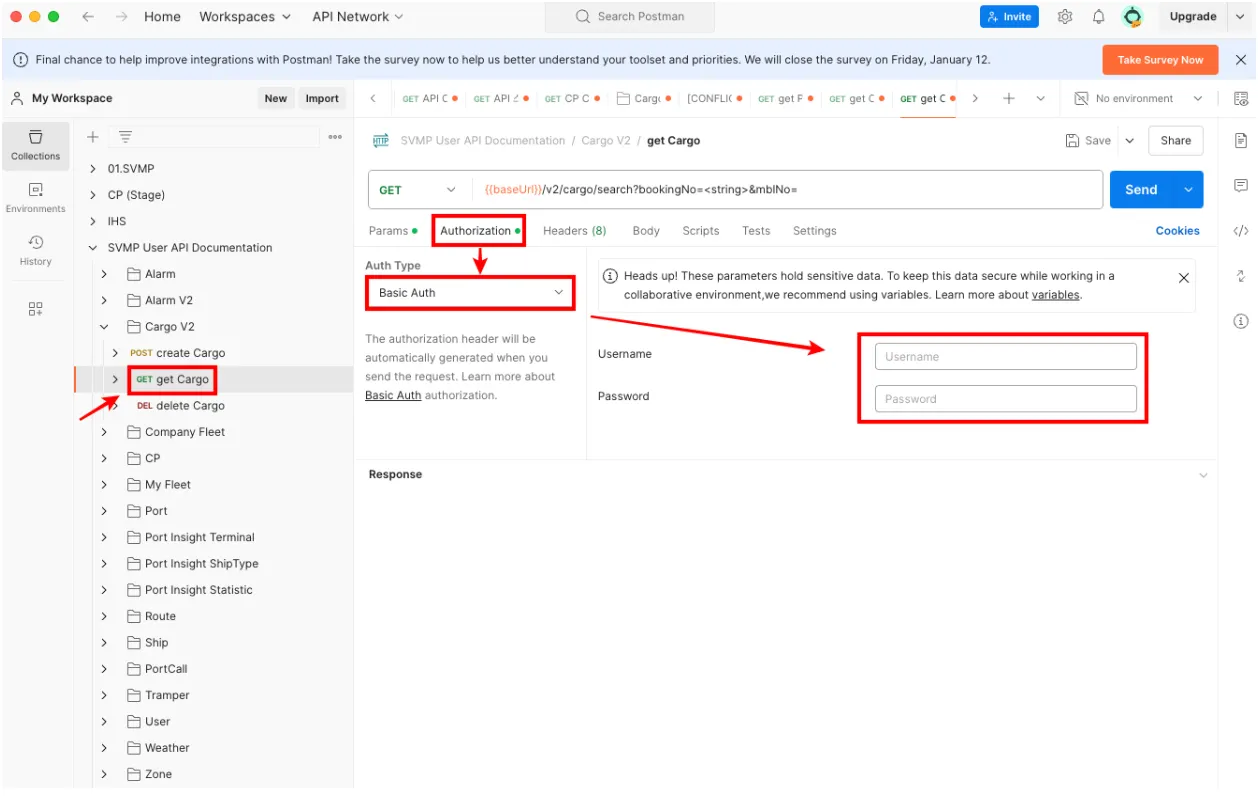Open the notifications bell icon
The width and height of the screenshot is (1258, 796).
(1098, 17)
